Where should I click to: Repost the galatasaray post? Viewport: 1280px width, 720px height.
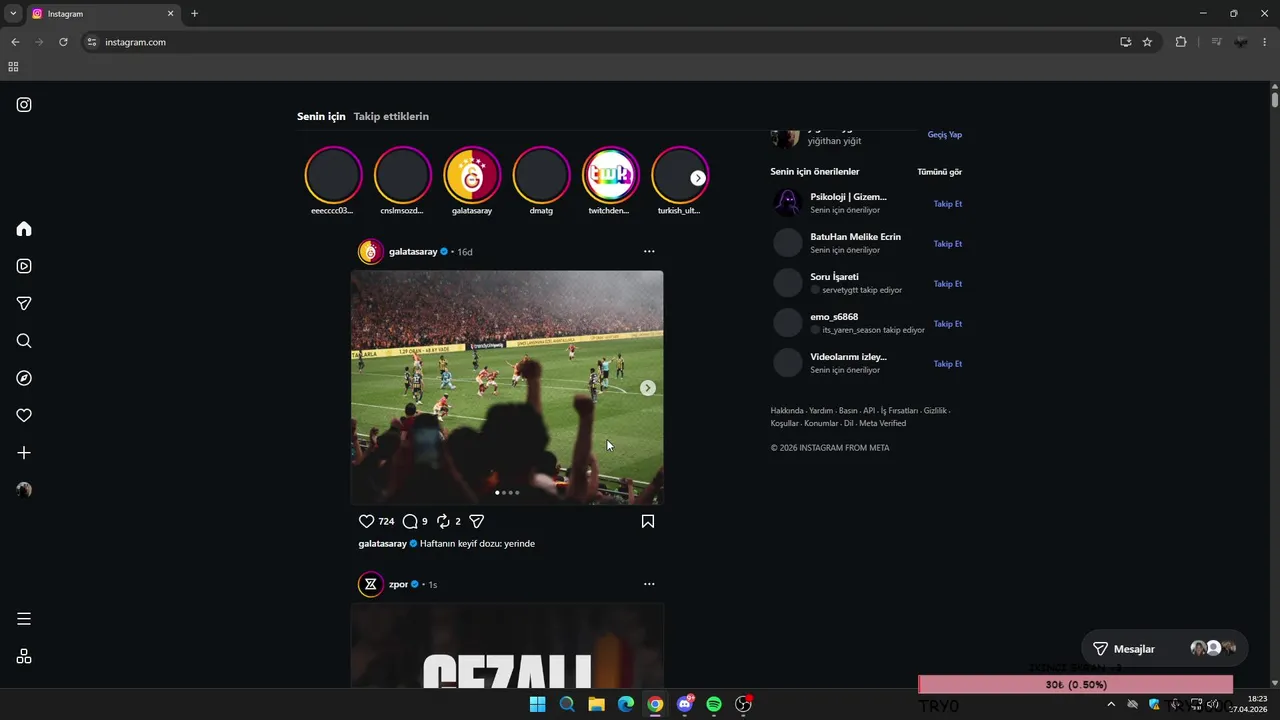tap(443, 521)
